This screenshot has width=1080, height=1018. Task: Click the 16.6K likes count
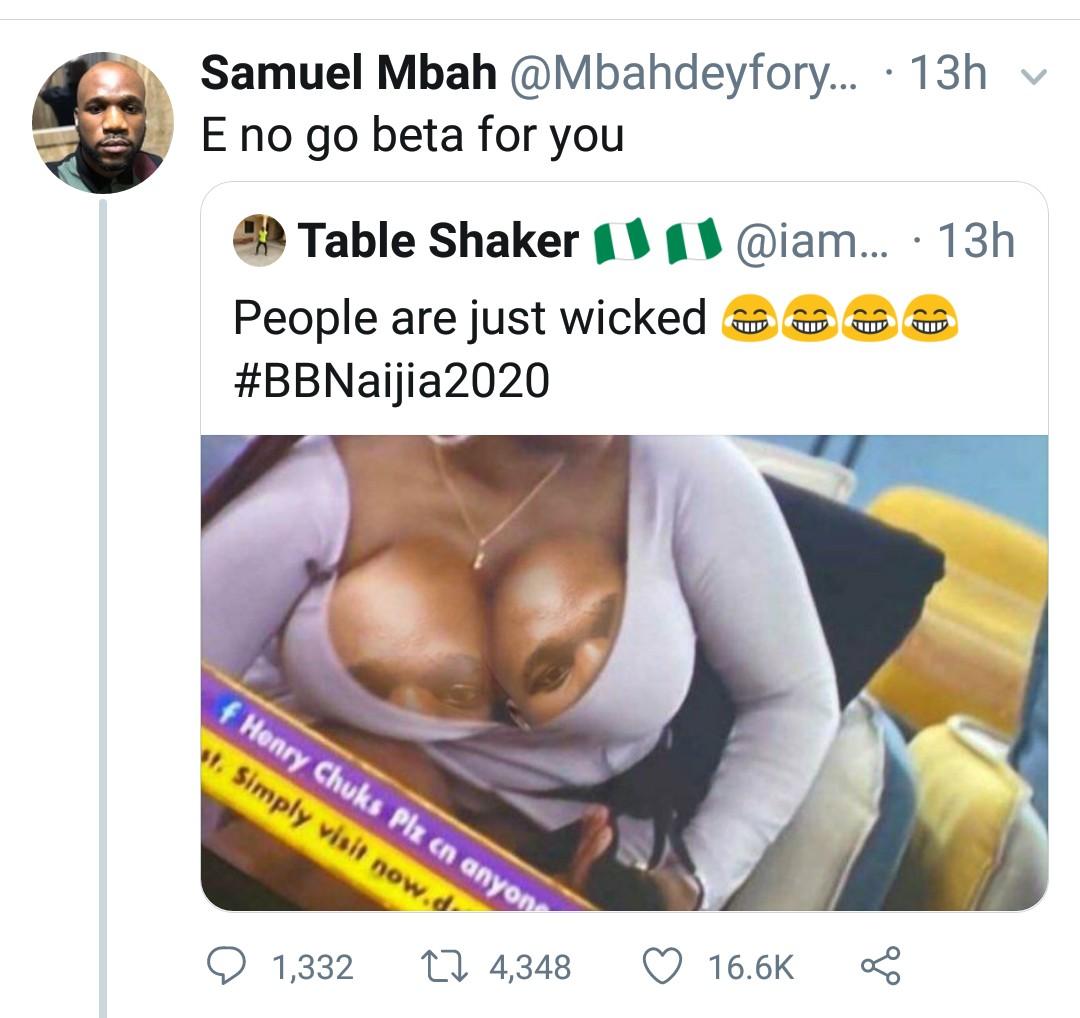[x=750, y=967]
